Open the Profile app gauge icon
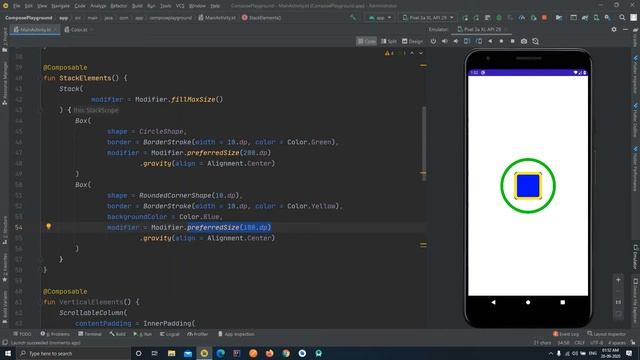640x360 pixels. click(x=522, y=18)
